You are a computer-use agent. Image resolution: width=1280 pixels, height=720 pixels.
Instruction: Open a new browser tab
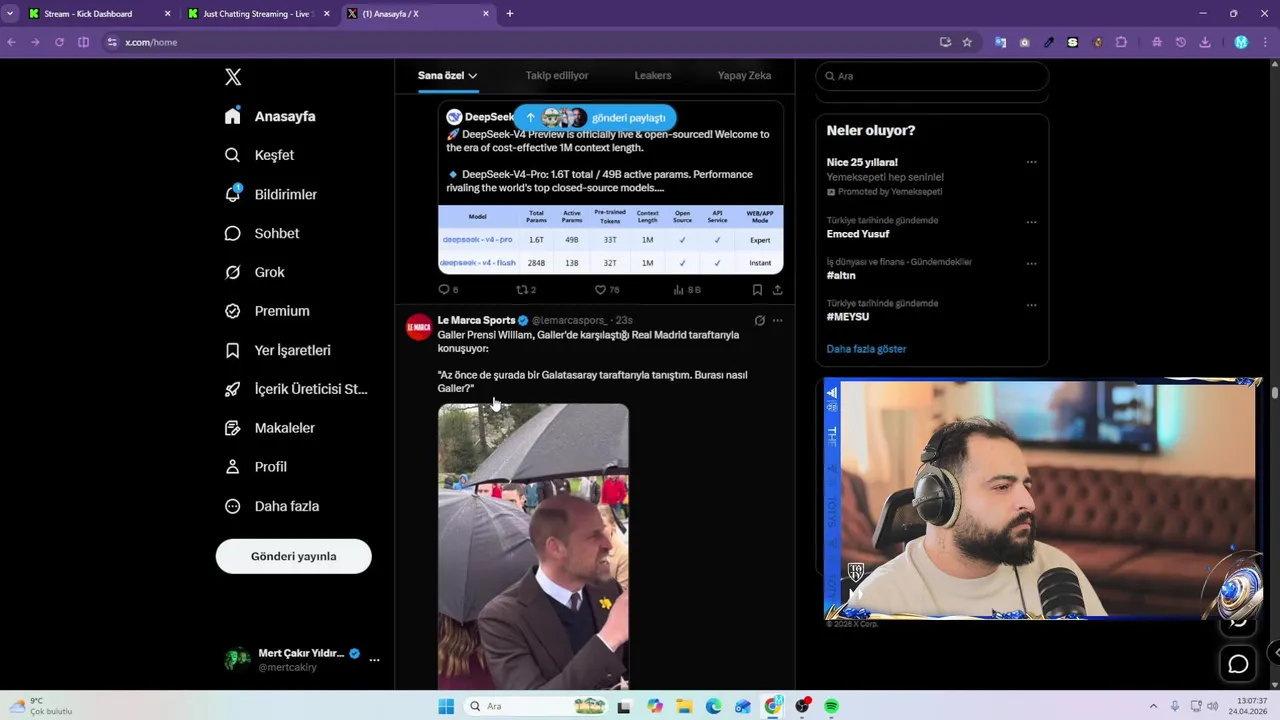pyautogui.click(x=510, y=14)
